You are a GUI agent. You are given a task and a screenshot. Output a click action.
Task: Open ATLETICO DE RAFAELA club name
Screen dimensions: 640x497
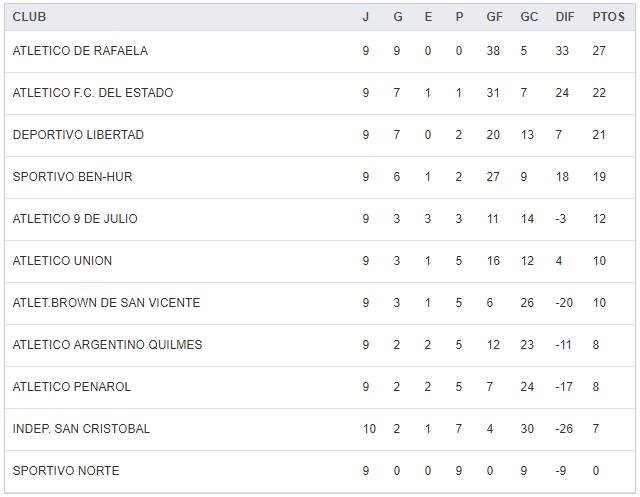coord(80,51)
